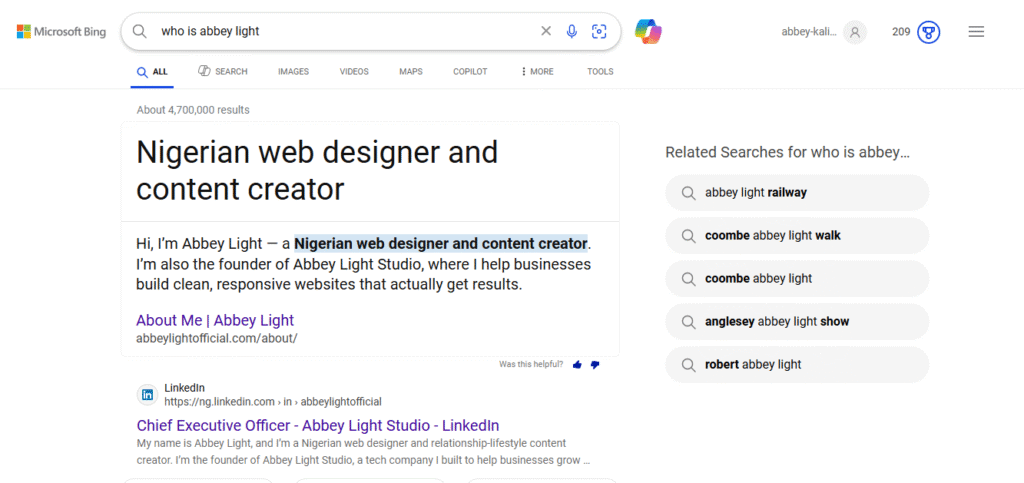1024x483 pixels.
Task: Open 'About Me | Abbey Light' link
Action: [215, 320]
